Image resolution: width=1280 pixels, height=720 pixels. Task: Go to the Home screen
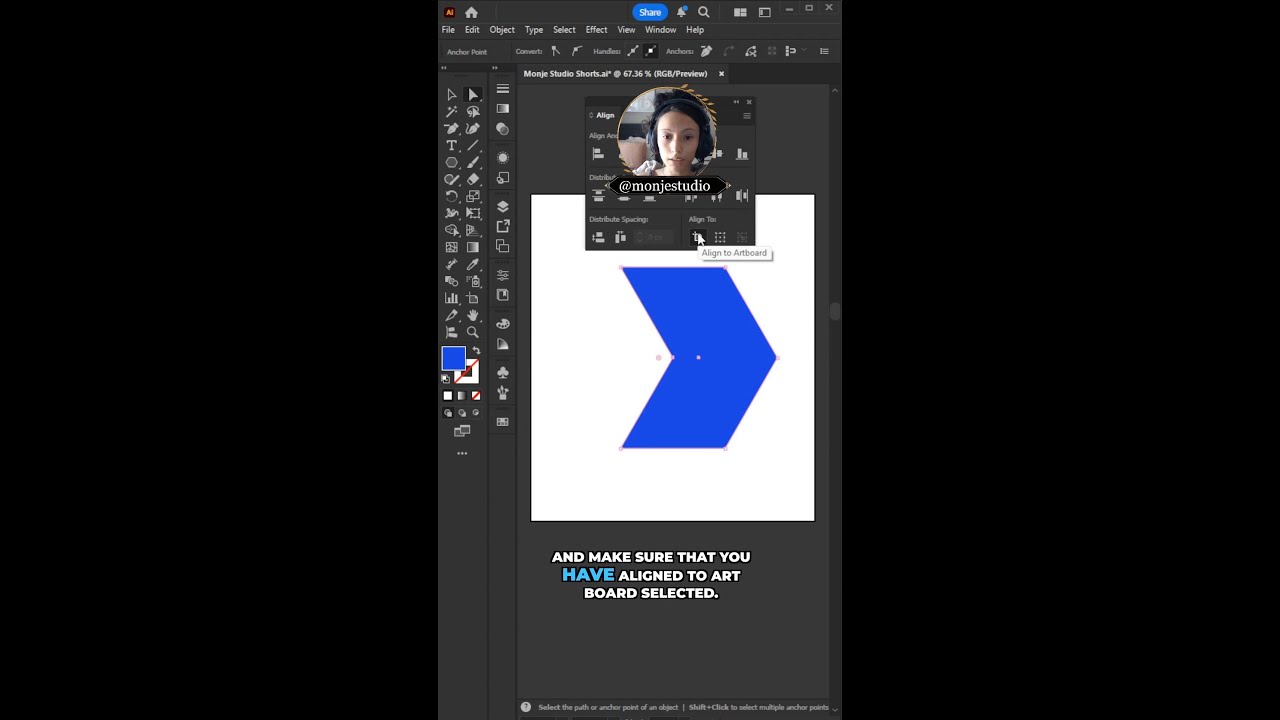pos(471,12)
